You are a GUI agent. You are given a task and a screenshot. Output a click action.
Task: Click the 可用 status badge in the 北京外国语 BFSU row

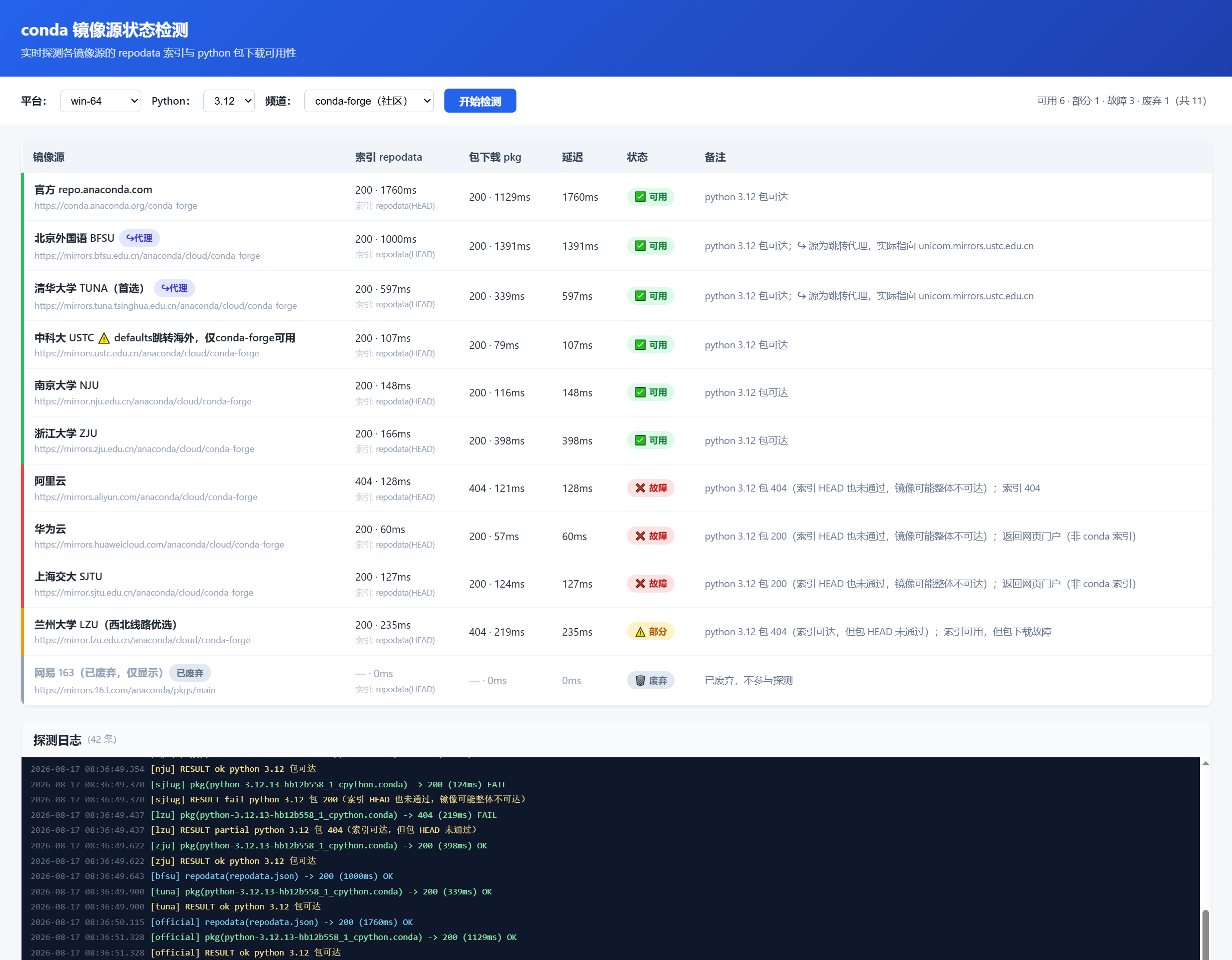point(651,246)
